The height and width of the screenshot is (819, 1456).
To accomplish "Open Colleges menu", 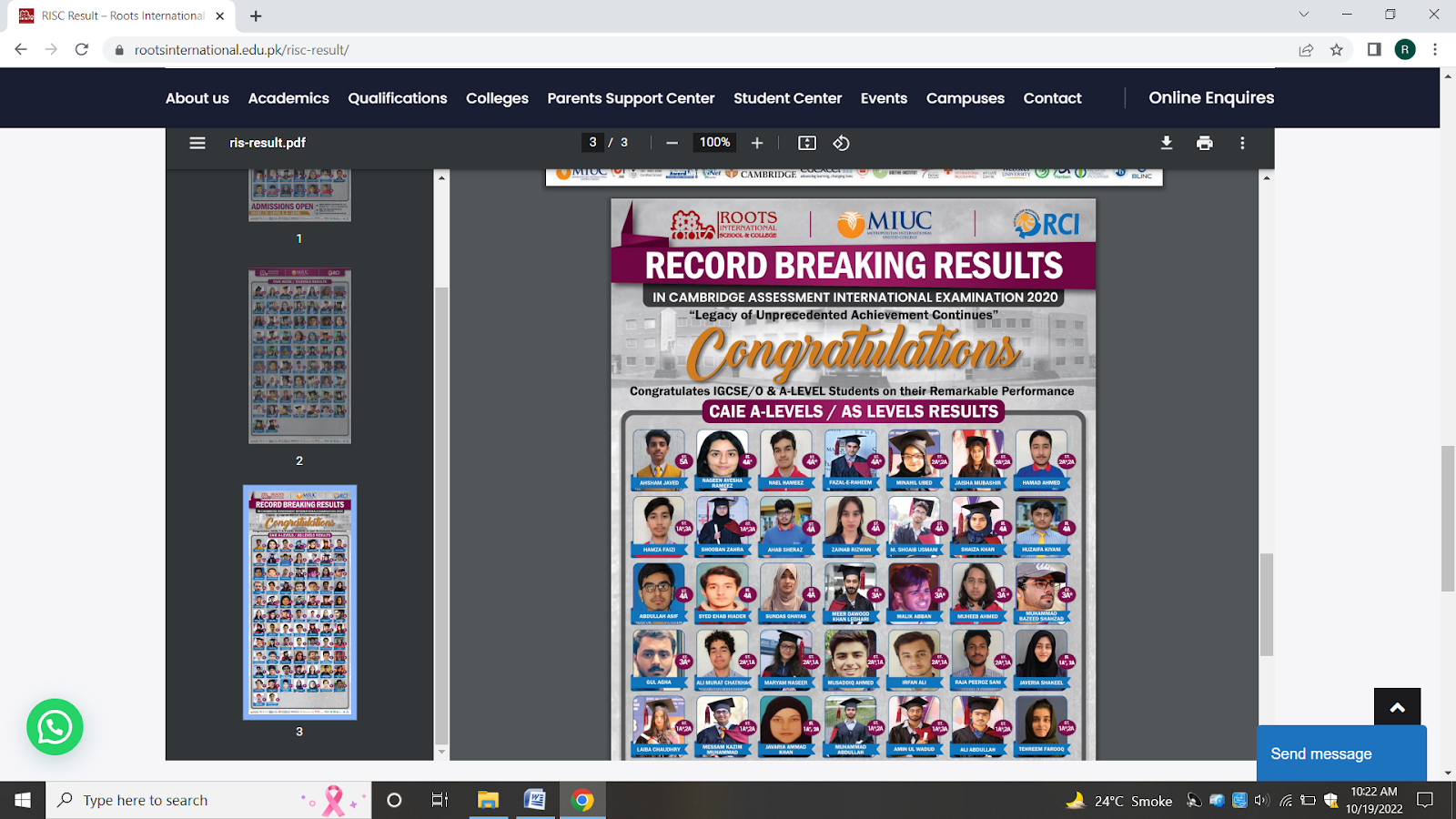I will point(497,98).
